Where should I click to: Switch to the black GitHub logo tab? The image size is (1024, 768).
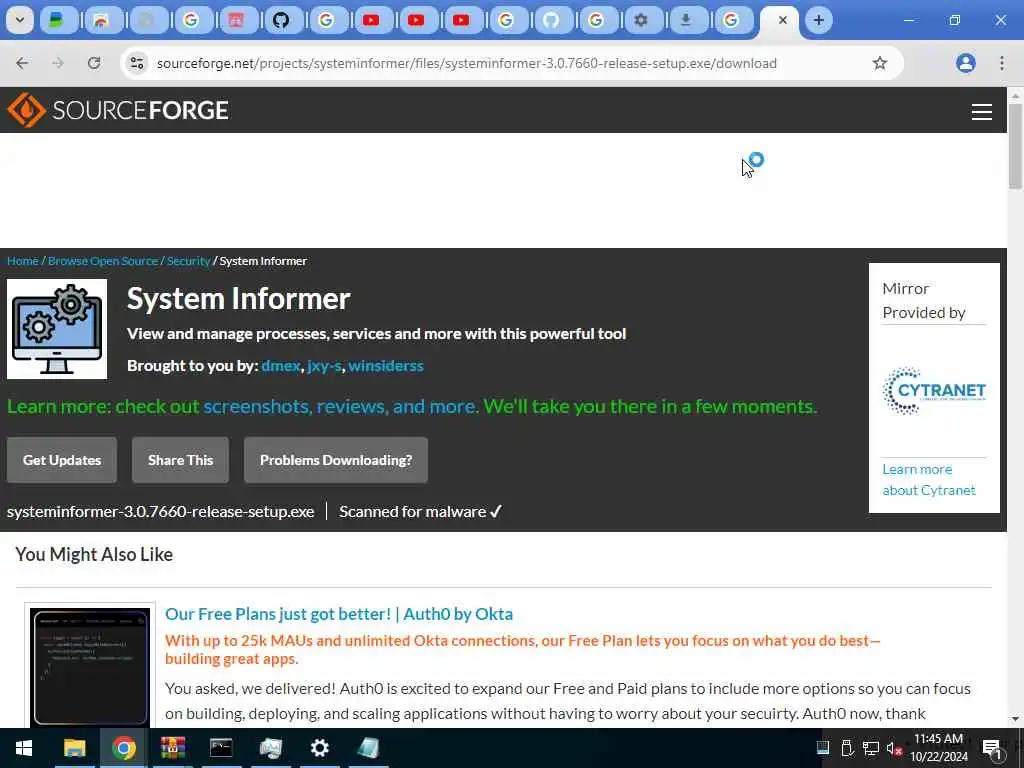tap(281, 20)
